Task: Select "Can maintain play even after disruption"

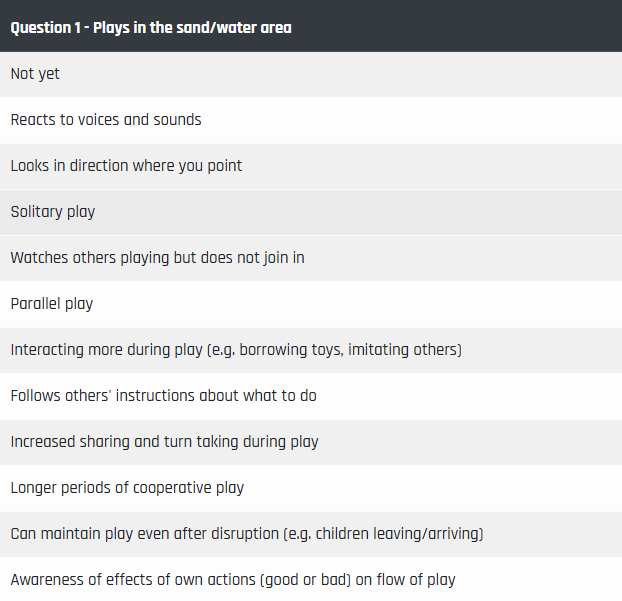Action: tap(311, 534)
